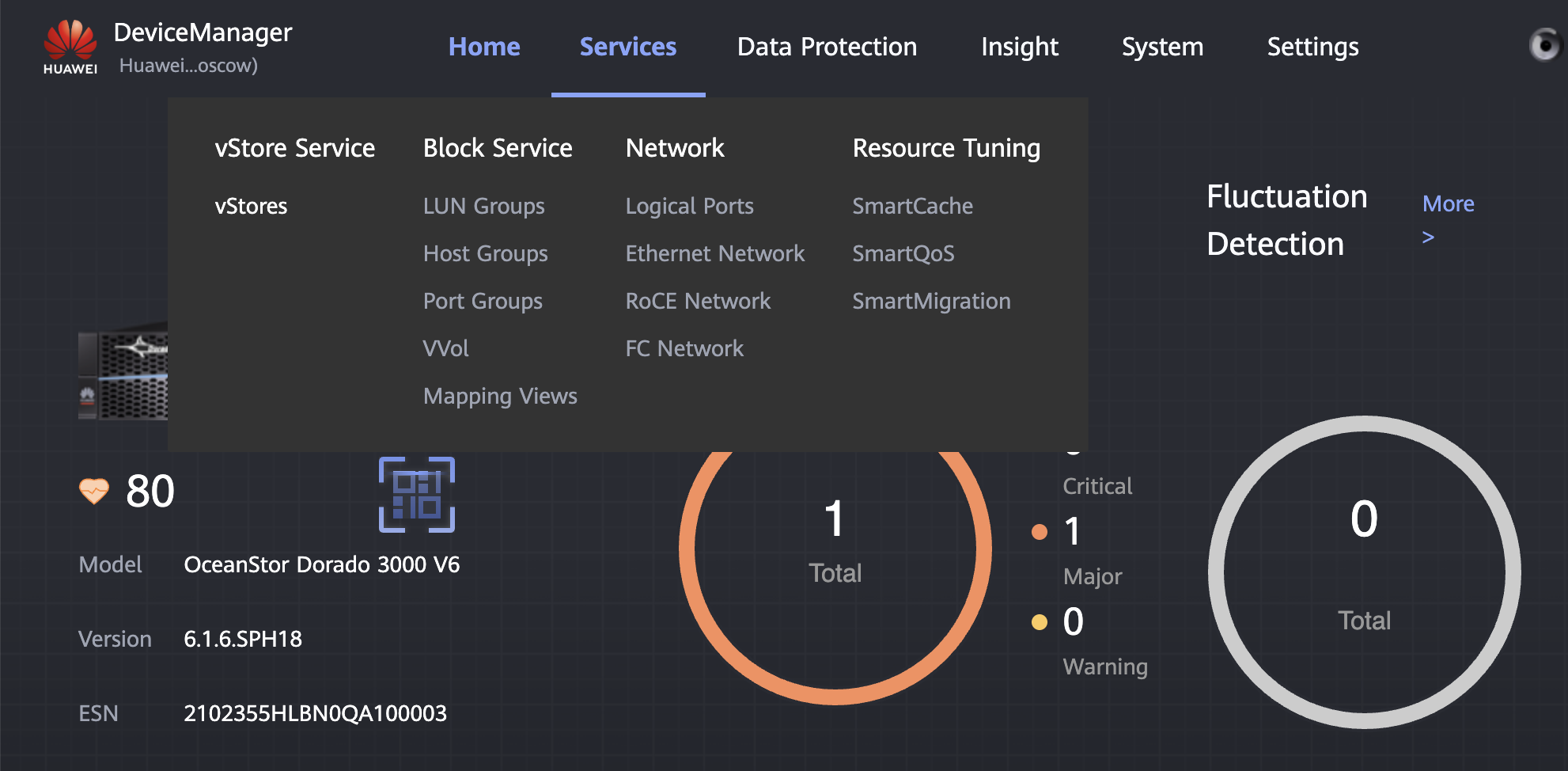1568x771 pixels.
Task: Click the health score heart icon
Action: point(94,491)
